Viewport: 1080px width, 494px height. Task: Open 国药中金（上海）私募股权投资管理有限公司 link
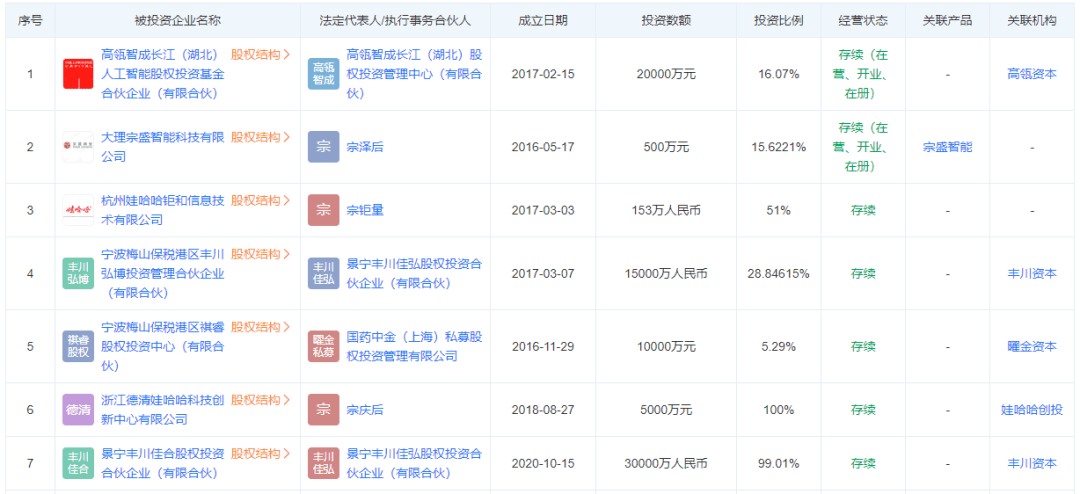[x=413, y=346]
